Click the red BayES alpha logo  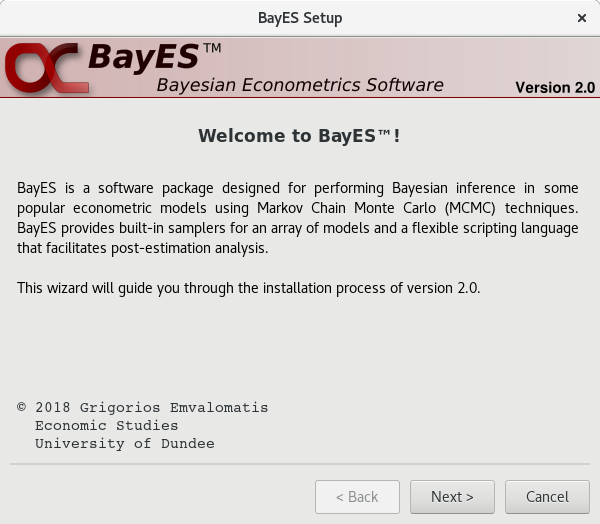coord(47,68)
